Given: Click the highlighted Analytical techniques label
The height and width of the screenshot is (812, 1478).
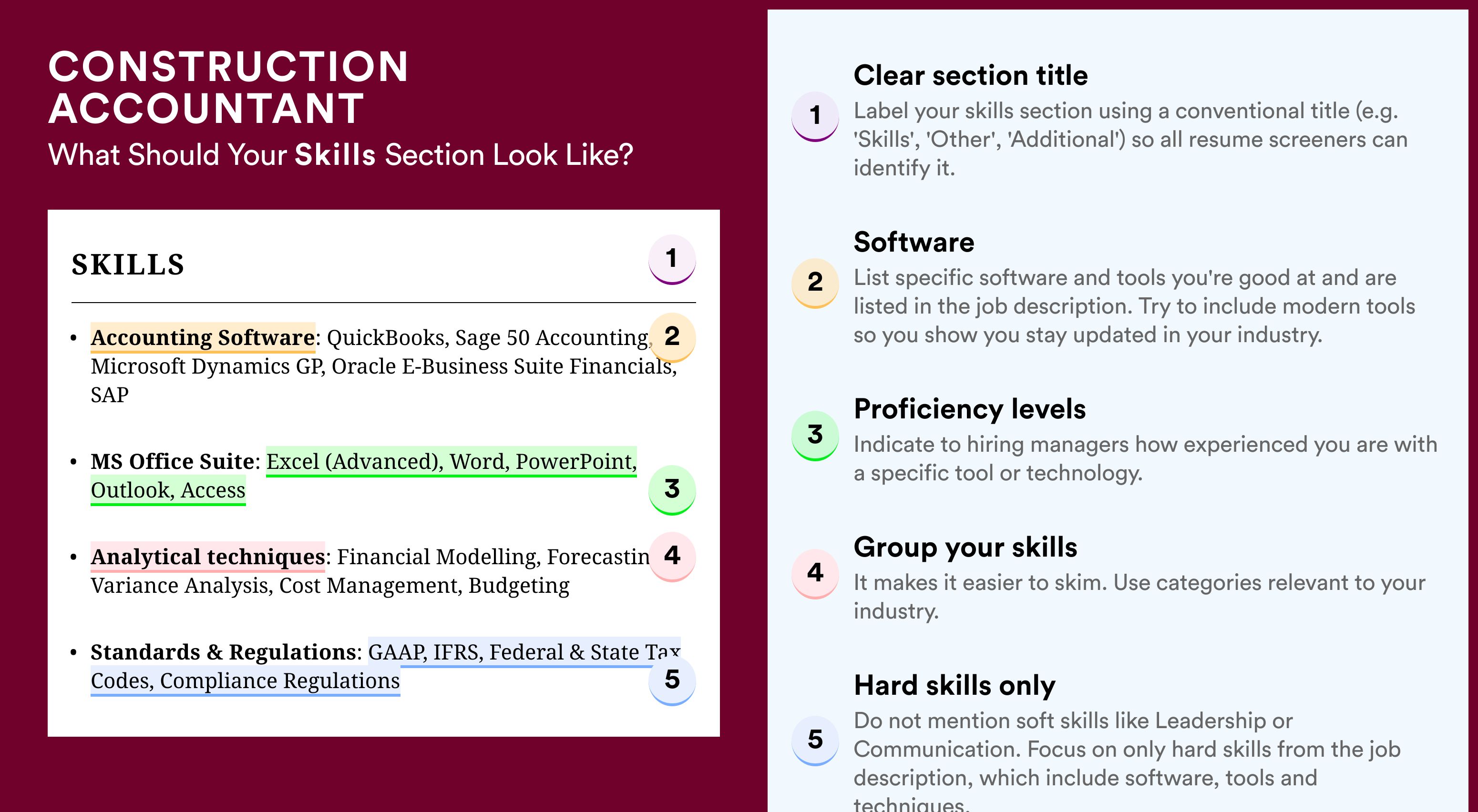Looking at the screenshot, I should [x=208, y=557].
